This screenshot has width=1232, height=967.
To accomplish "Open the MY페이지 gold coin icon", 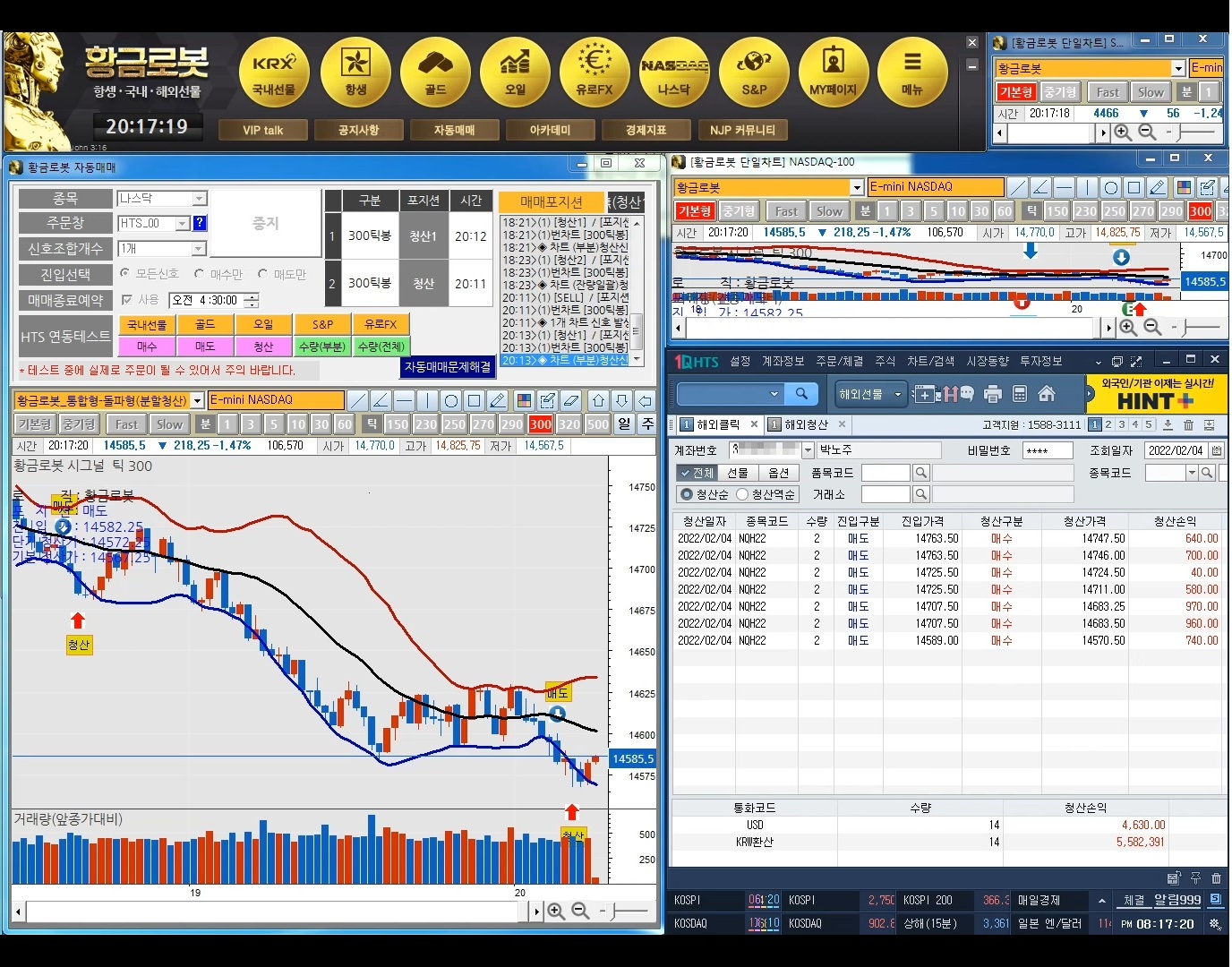I will pos(834,73).
